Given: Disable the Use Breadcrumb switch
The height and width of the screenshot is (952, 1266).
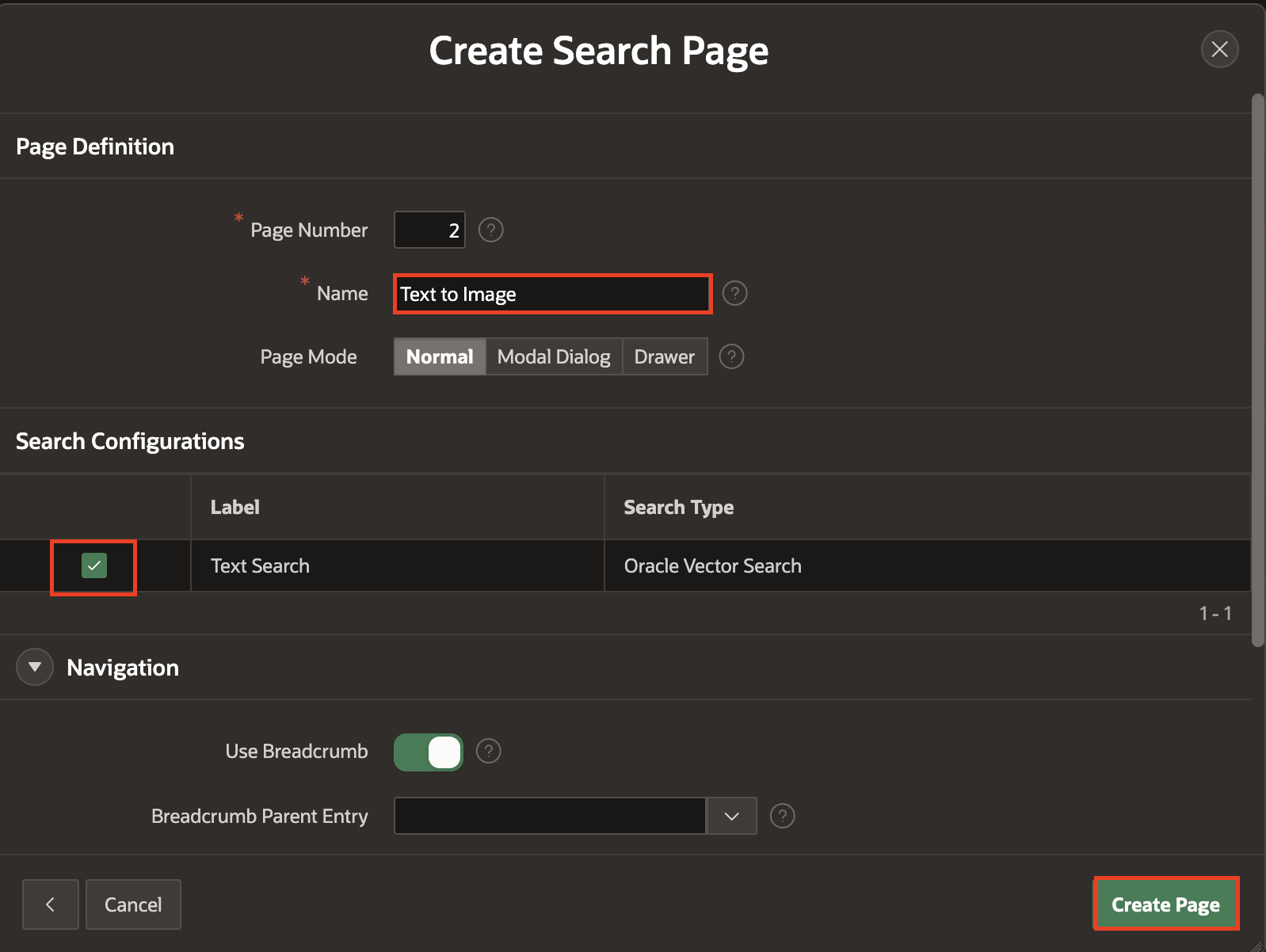Looking at the screenshot, I should click(429, 752).
